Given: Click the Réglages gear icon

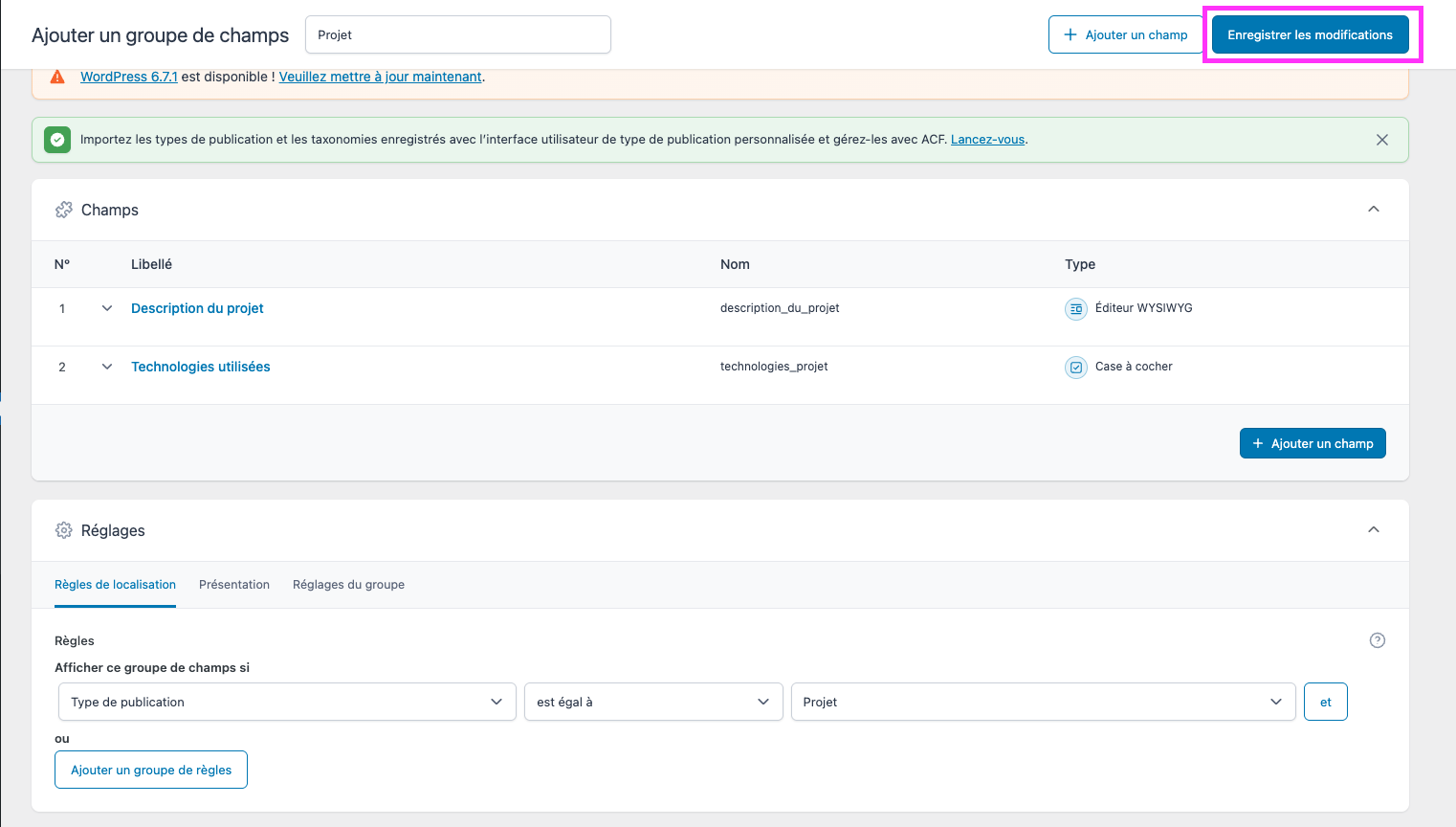Looking at the screenshot, I should coord(64,530).
